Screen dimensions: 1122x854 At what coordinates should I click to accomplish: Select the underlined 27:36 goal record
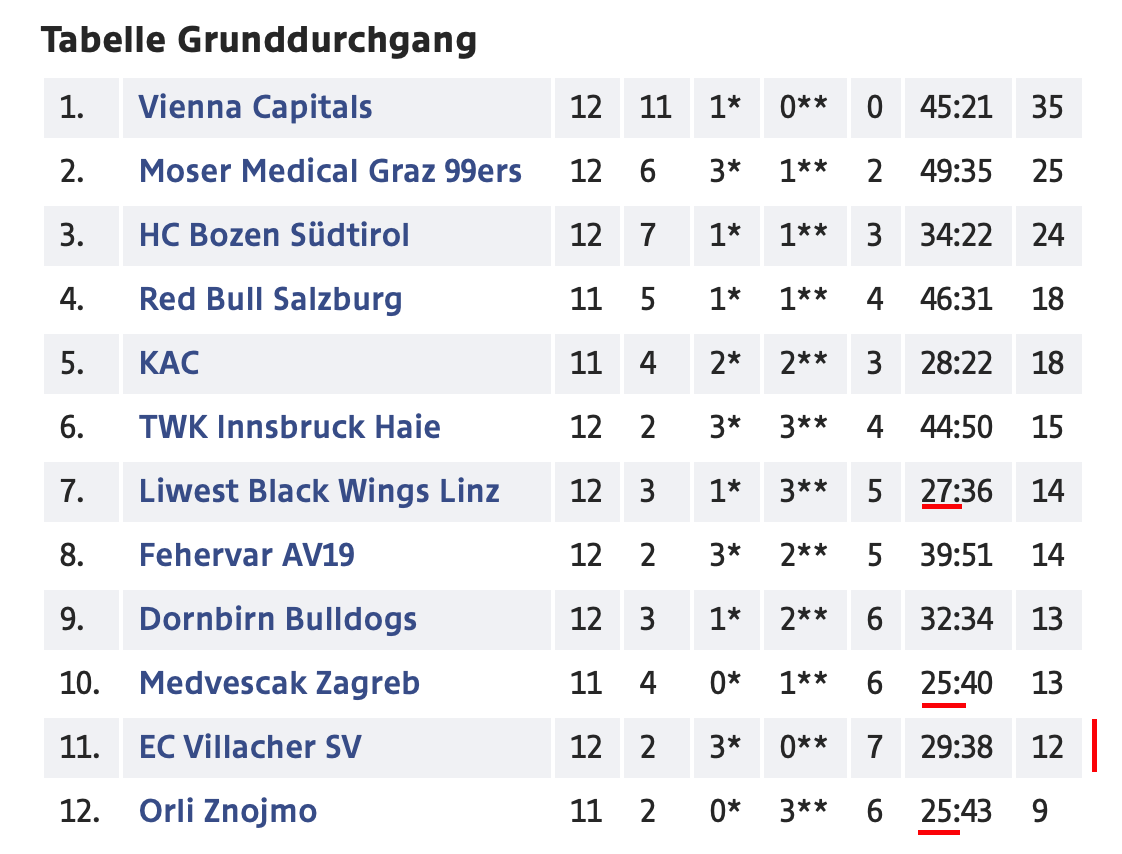click(956, 491)
